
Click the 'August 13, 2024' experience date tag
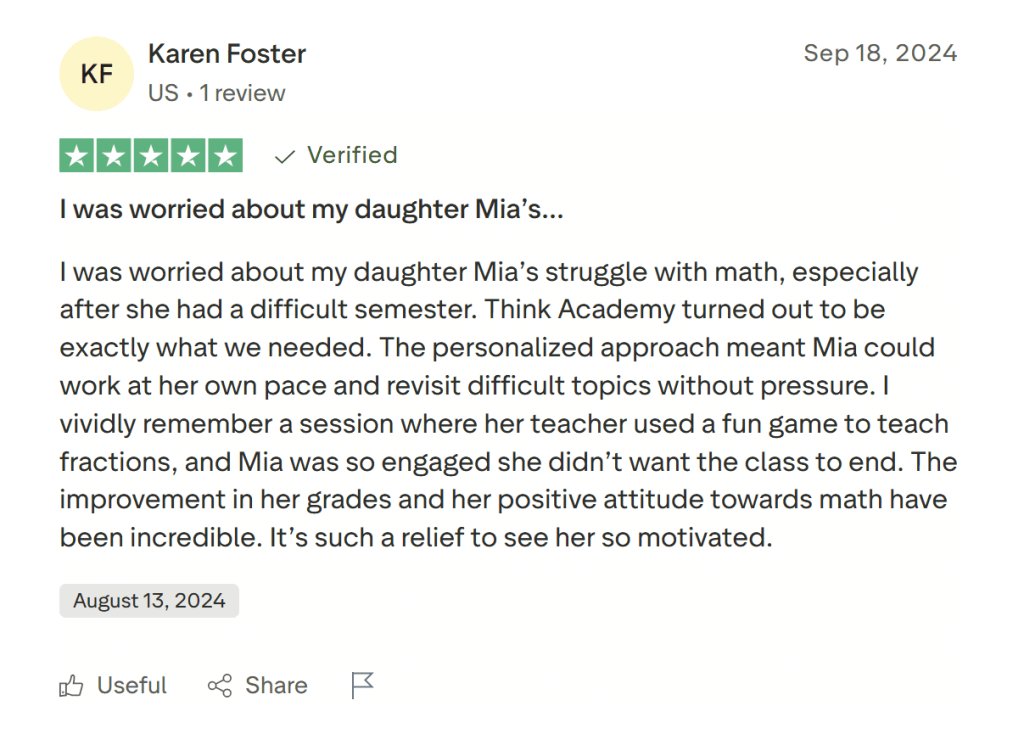click(x=148, y=600)
